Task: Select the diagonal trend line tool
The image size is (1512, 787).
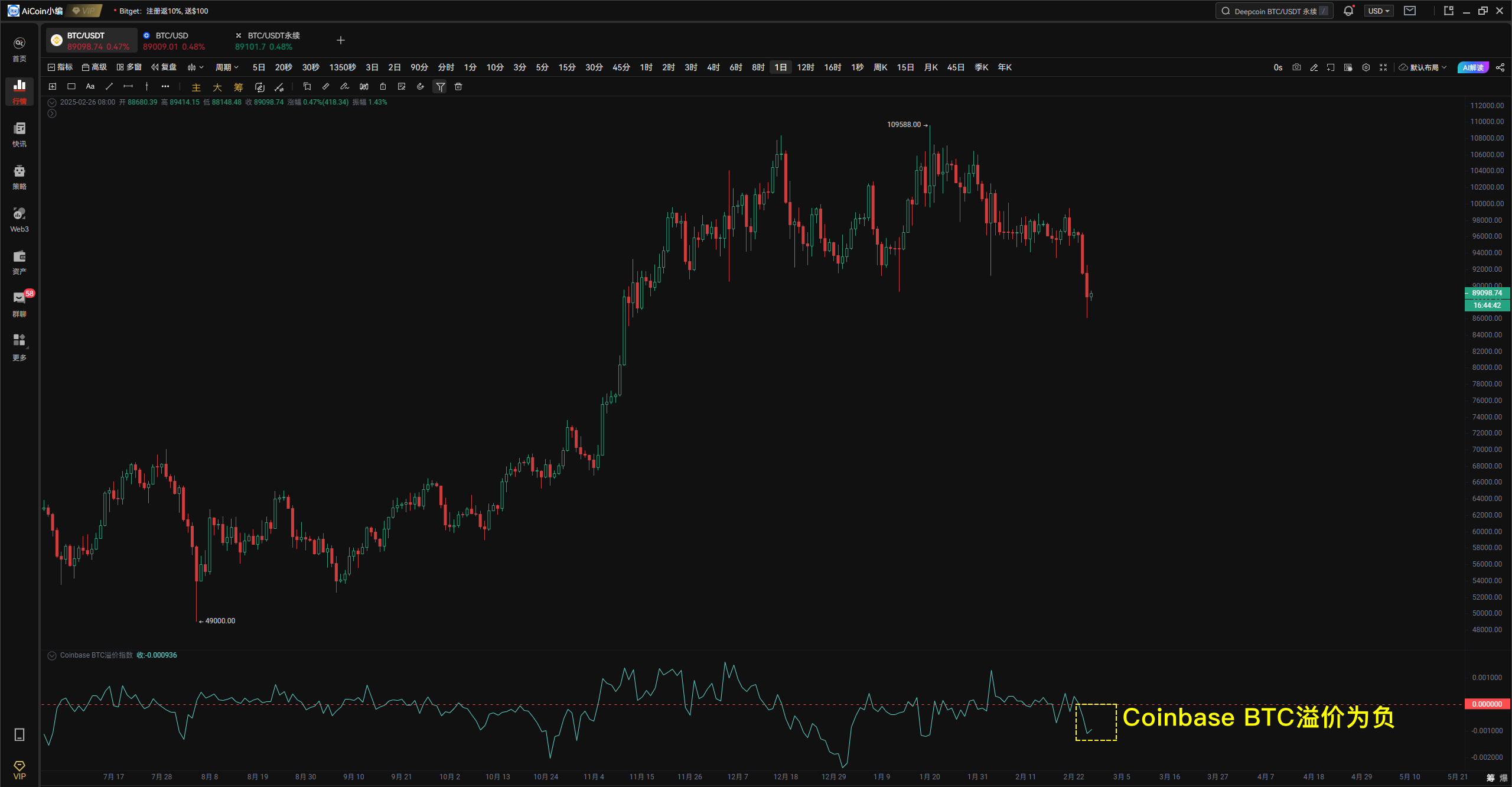Action: pos(109,86)
